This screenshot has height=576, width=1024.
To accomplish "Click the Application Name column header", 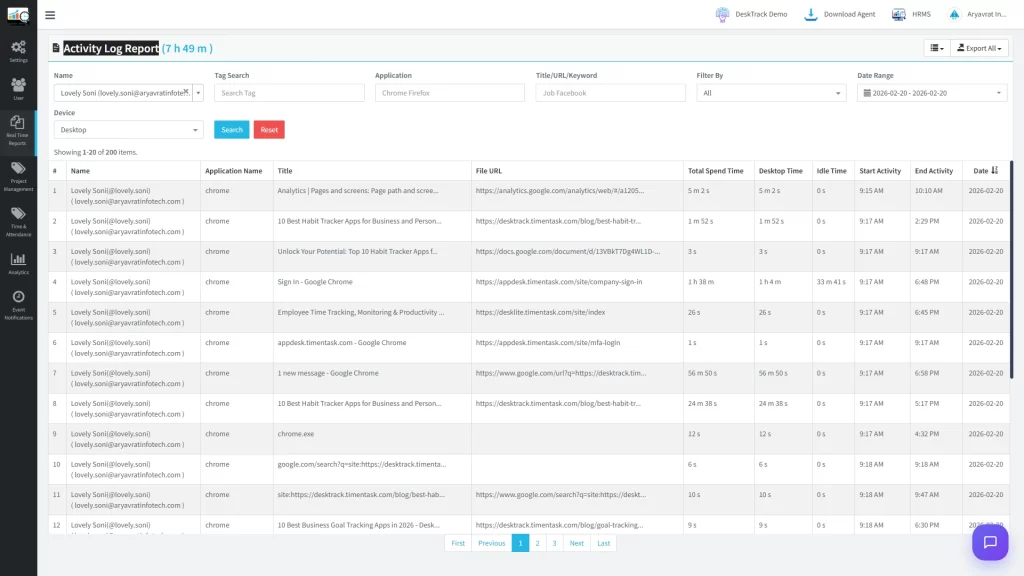I will point(234,170).
